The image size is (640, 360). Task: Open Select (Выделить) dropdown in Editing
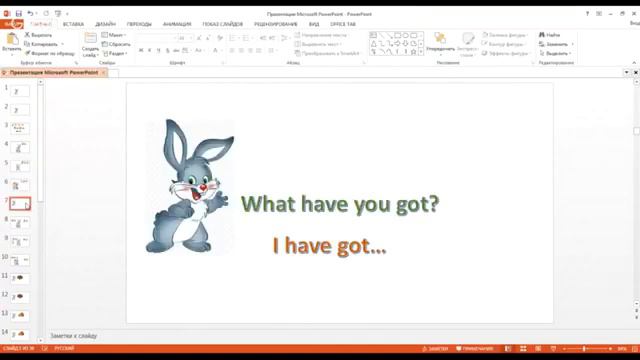(x=555, y=53)
